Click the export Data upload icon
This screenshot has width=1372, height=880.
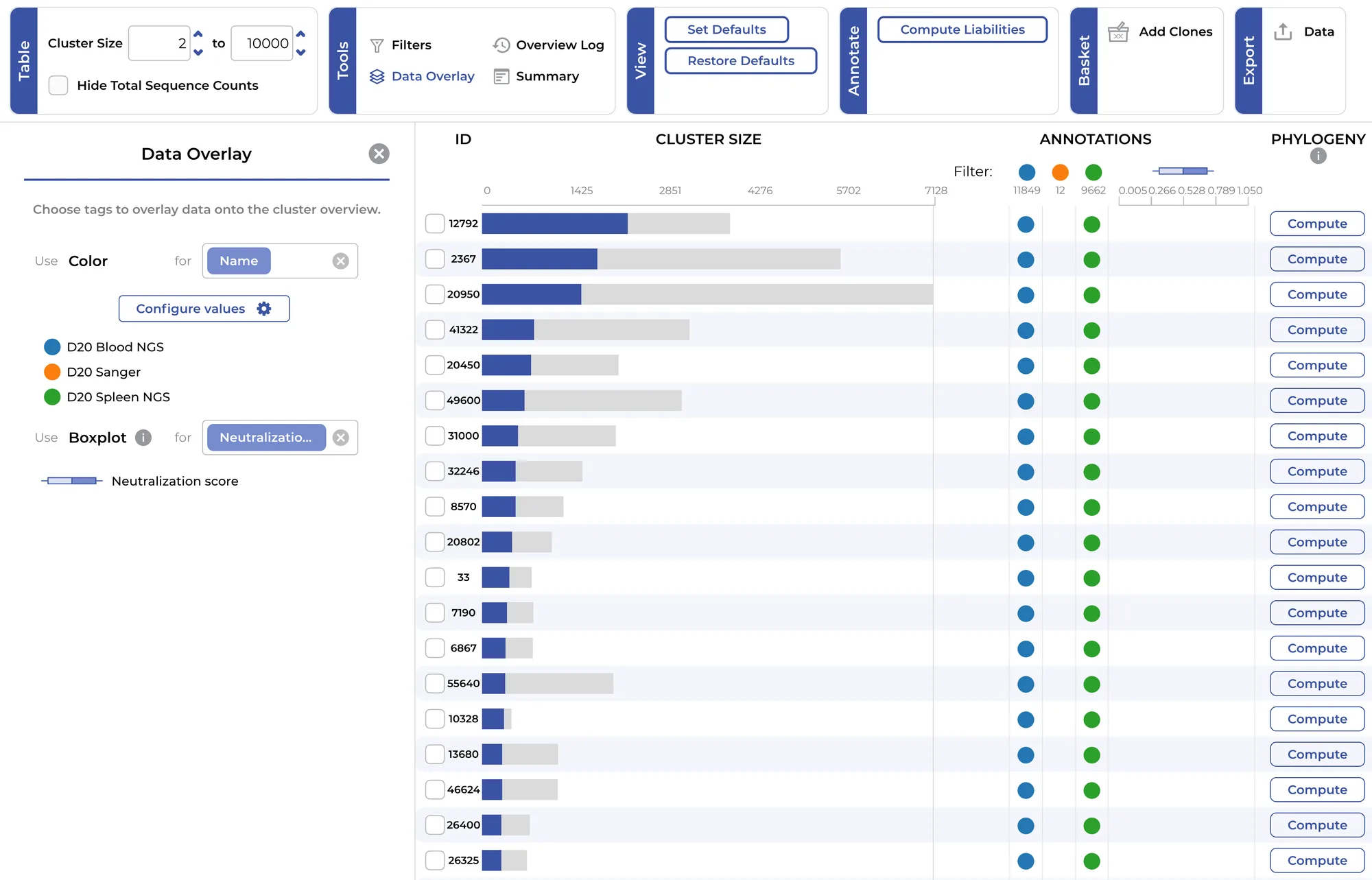coord(1283,32)
